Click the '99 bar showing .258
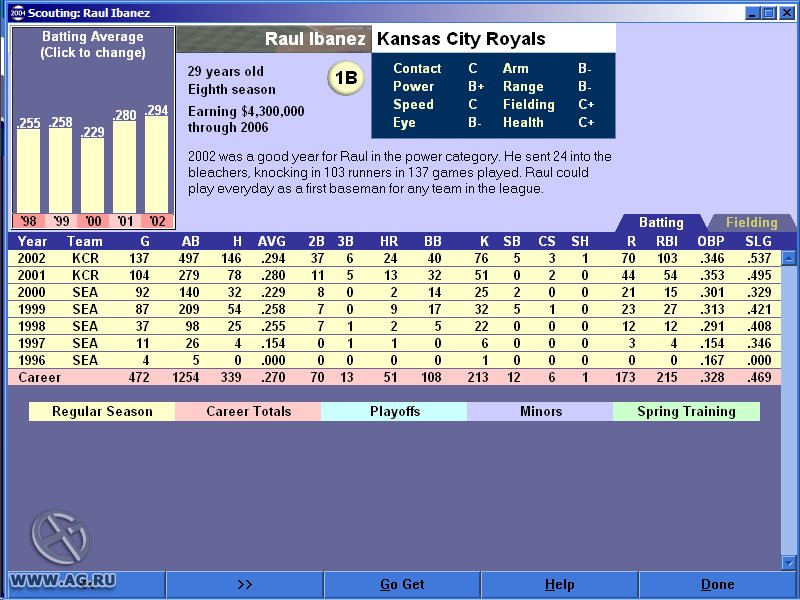The height and width of the screenshot is (600, 800). (x=60, y=170)
